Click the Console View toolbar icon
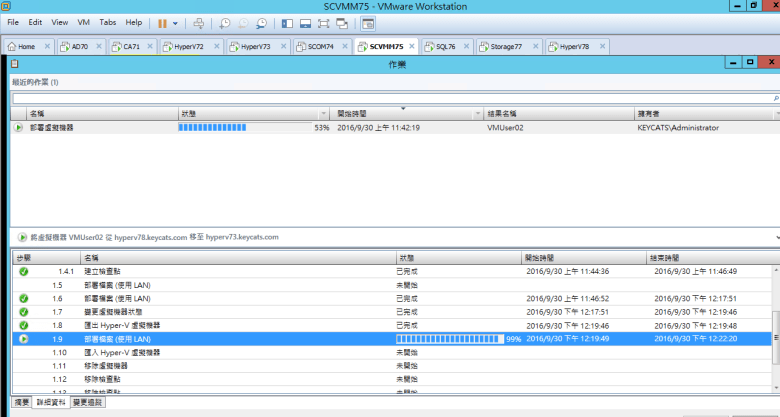Image resolution: width=780 pixels, height=417 pixels. click(367, 22)
